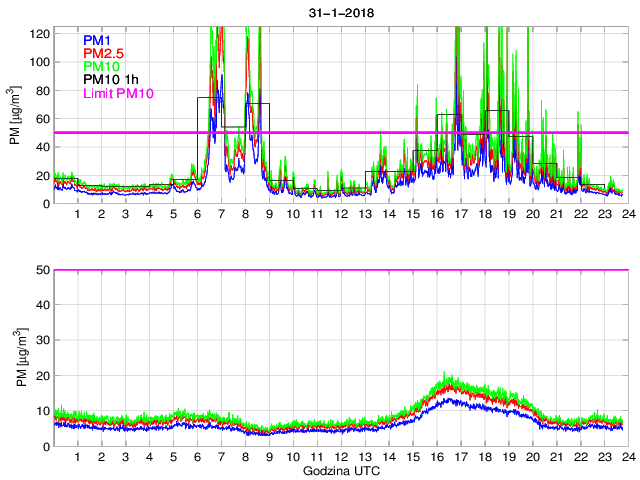Click the 80 tick on top y-axis
The height and width of the screenshot is (480, 640).
41,90
